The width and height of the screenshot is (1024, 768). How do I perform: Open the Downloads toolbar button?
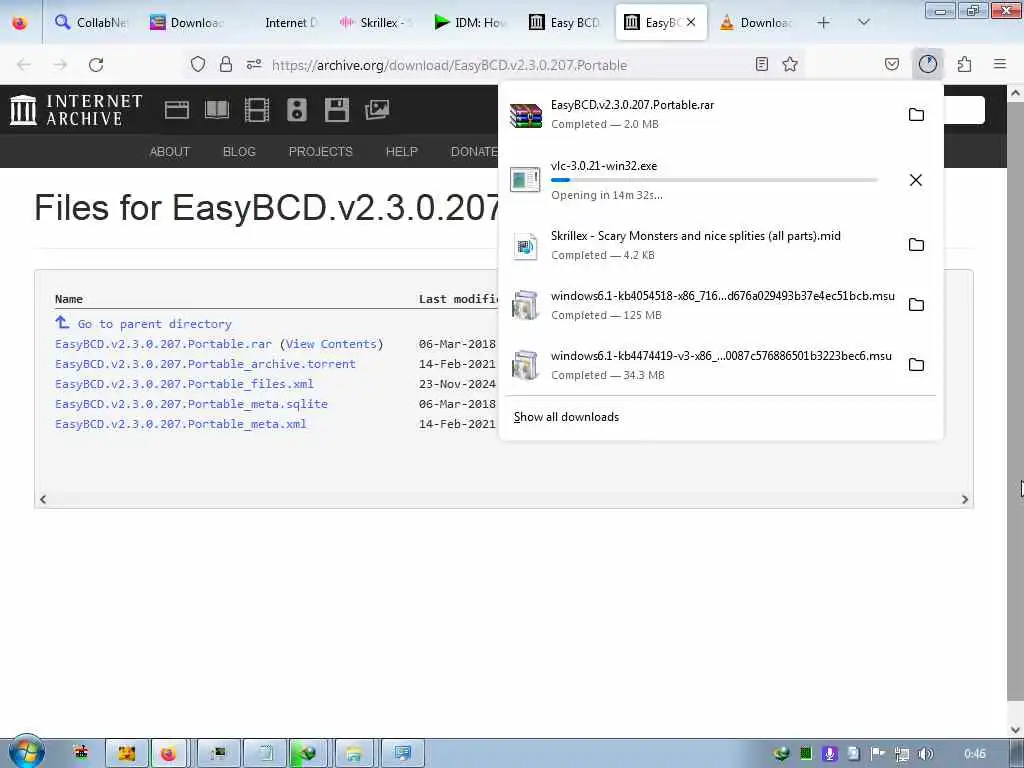point(927,64)
